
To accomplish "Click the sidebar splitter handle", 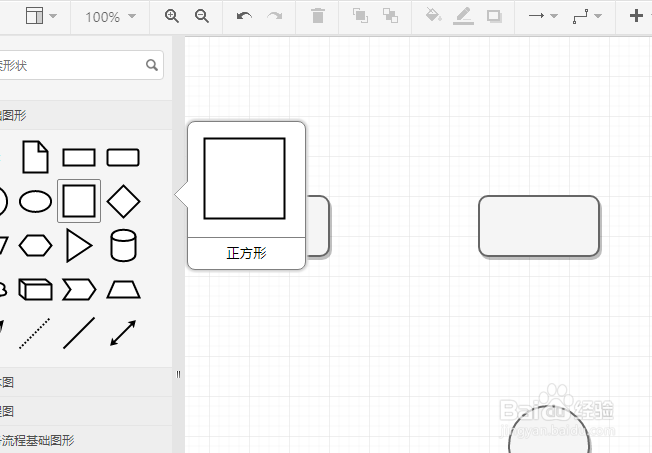I will (178, 374).
